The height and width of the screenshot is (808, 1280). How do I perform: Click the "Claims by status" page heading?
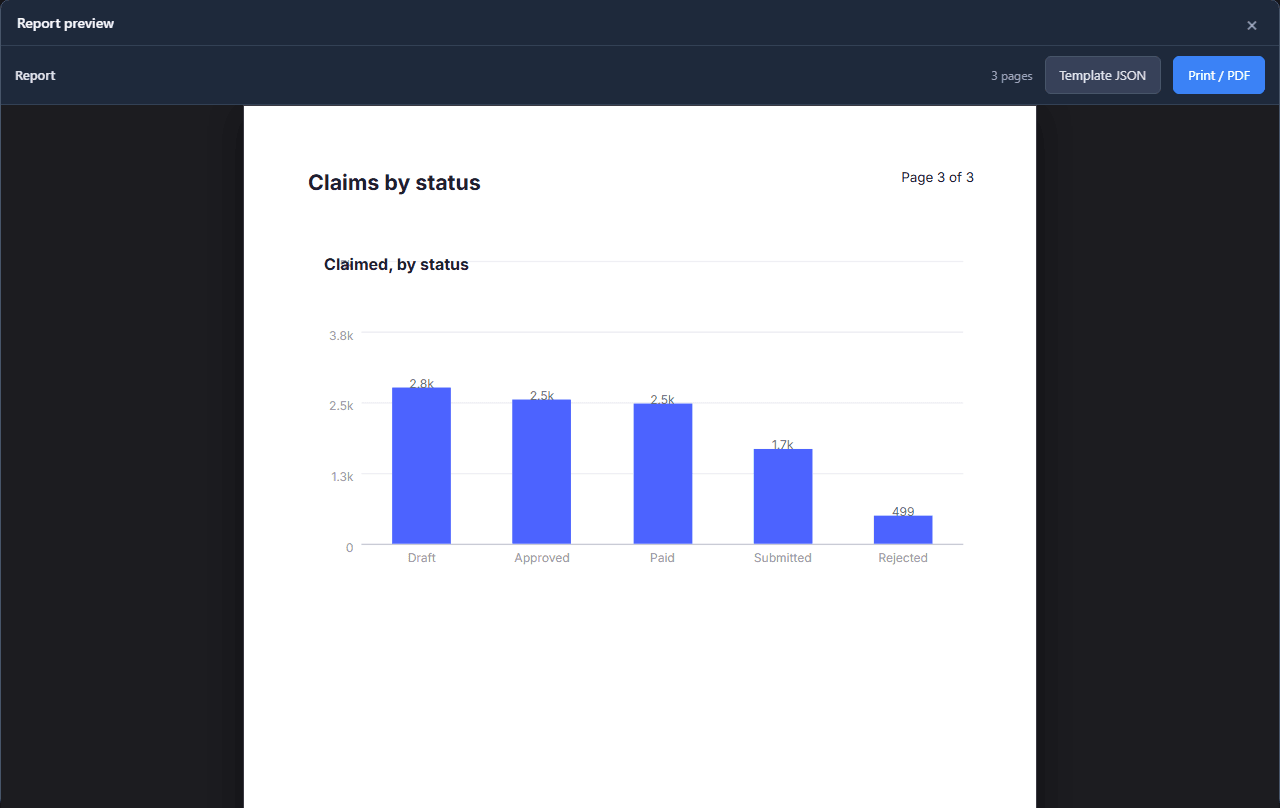click(x=394, y=183)
